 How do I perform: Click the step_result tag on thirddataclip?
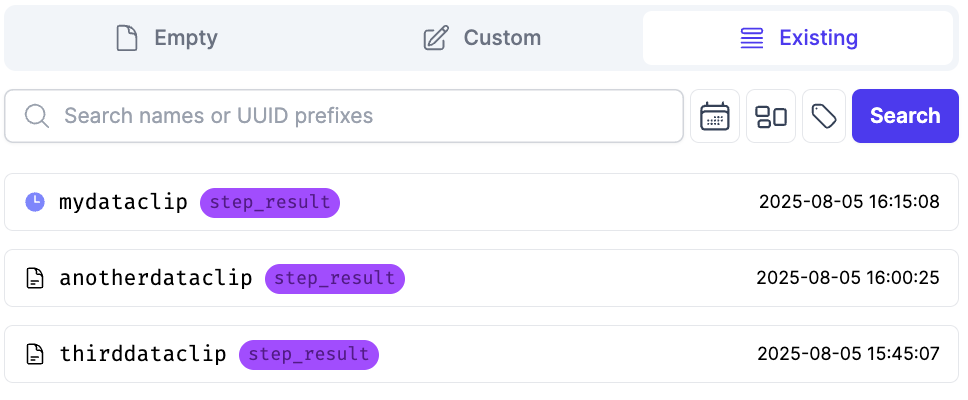click(x=309, y=354)
